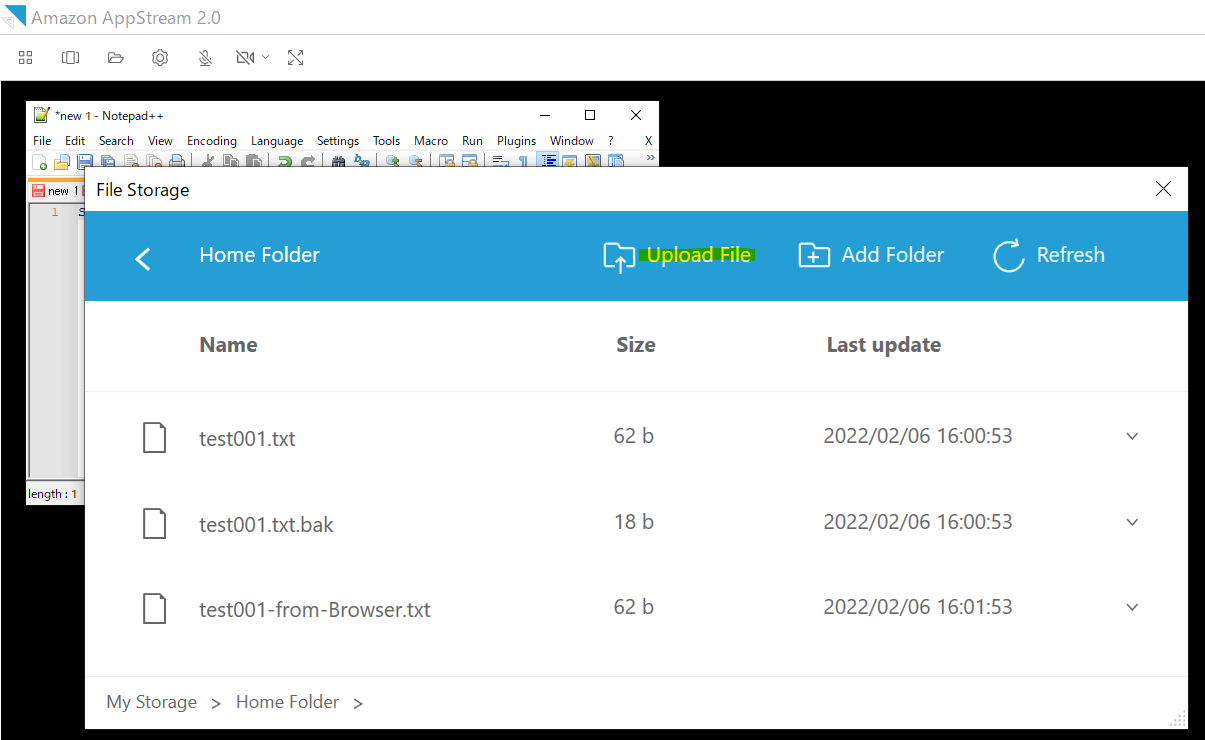This screenshot has width=1205, height=740.
Task: Click My Storage in the breadcrumb
Action: [151, 702]
